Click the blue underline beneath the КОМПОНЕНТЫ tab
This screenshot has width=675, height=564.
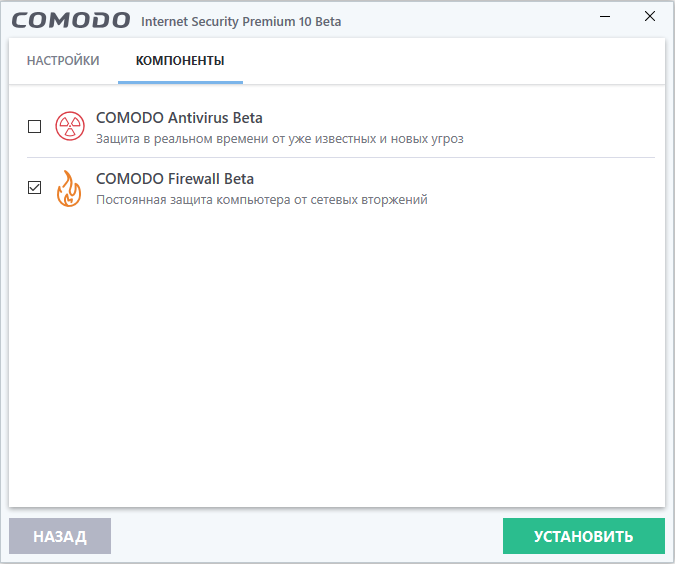tap(180, 82)
